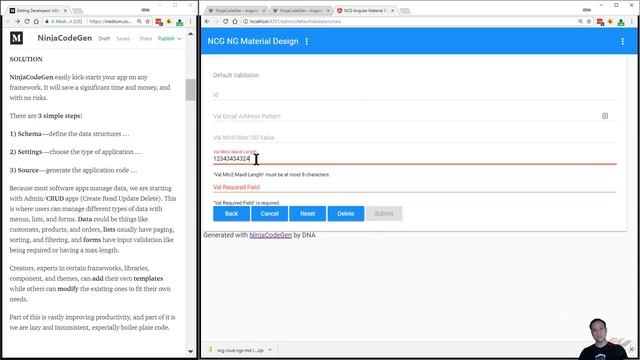The image size is (640, 360).
Task: Click the home button in the localhost window
Action: point(235,21)
